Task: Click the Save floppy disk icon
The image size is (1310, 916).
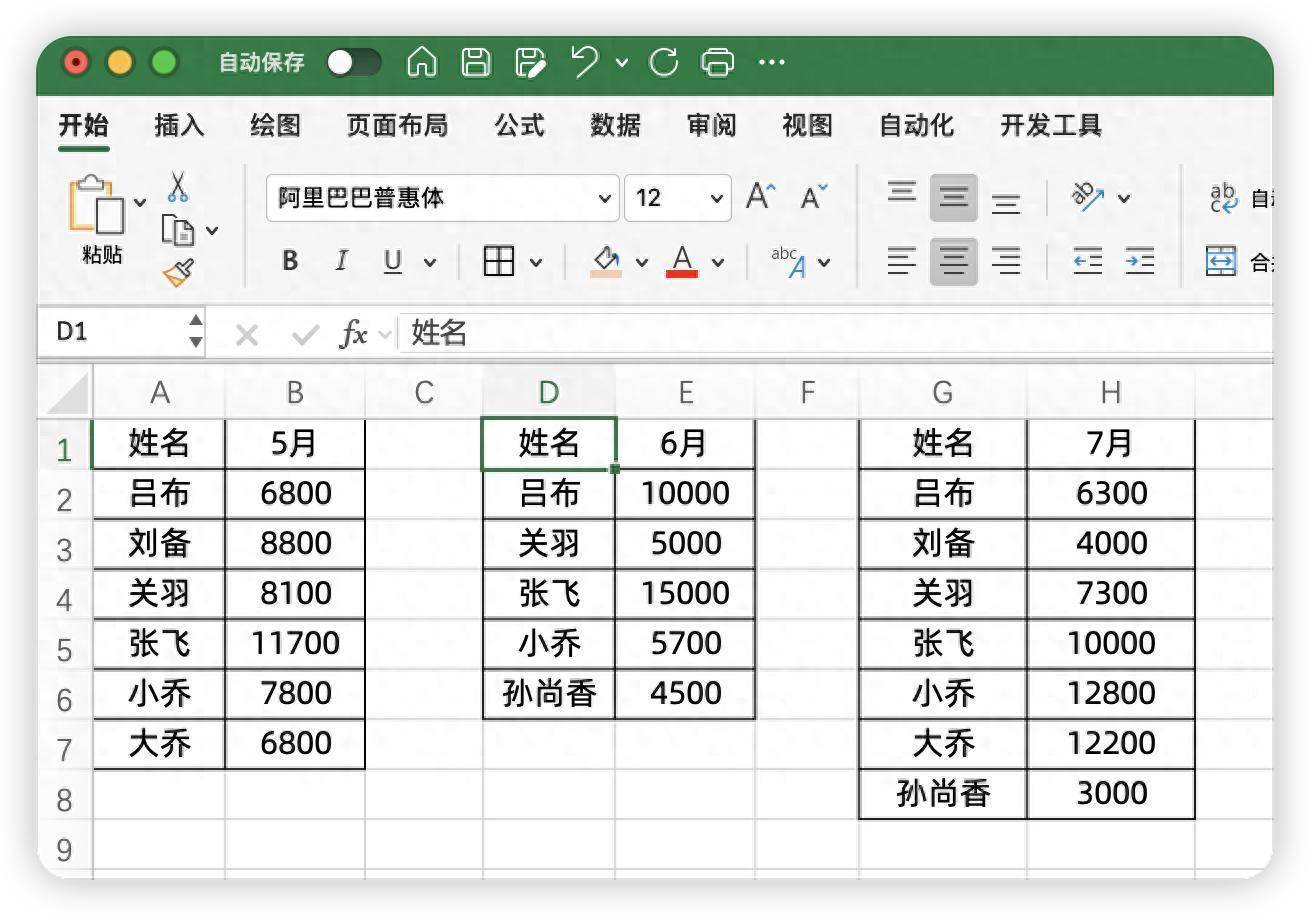Action: point(476,63)
